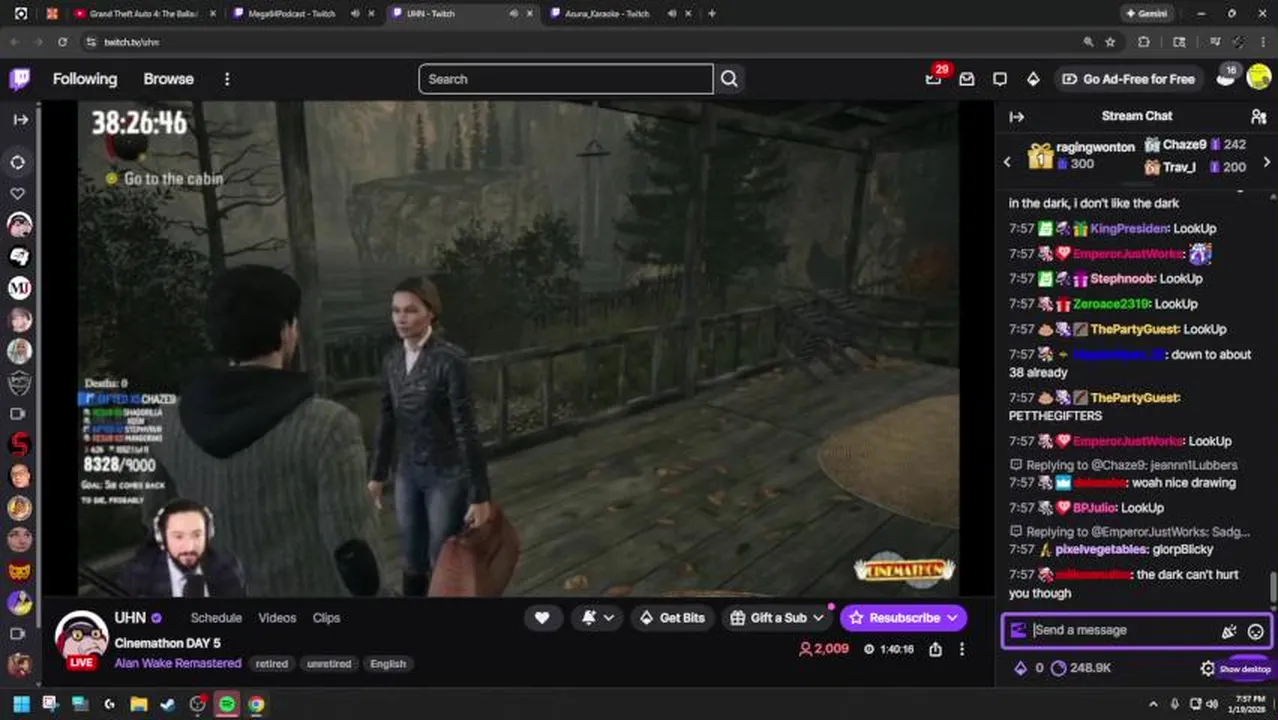
Task: Click the chat scrollbar
Action: [1272, 588]
